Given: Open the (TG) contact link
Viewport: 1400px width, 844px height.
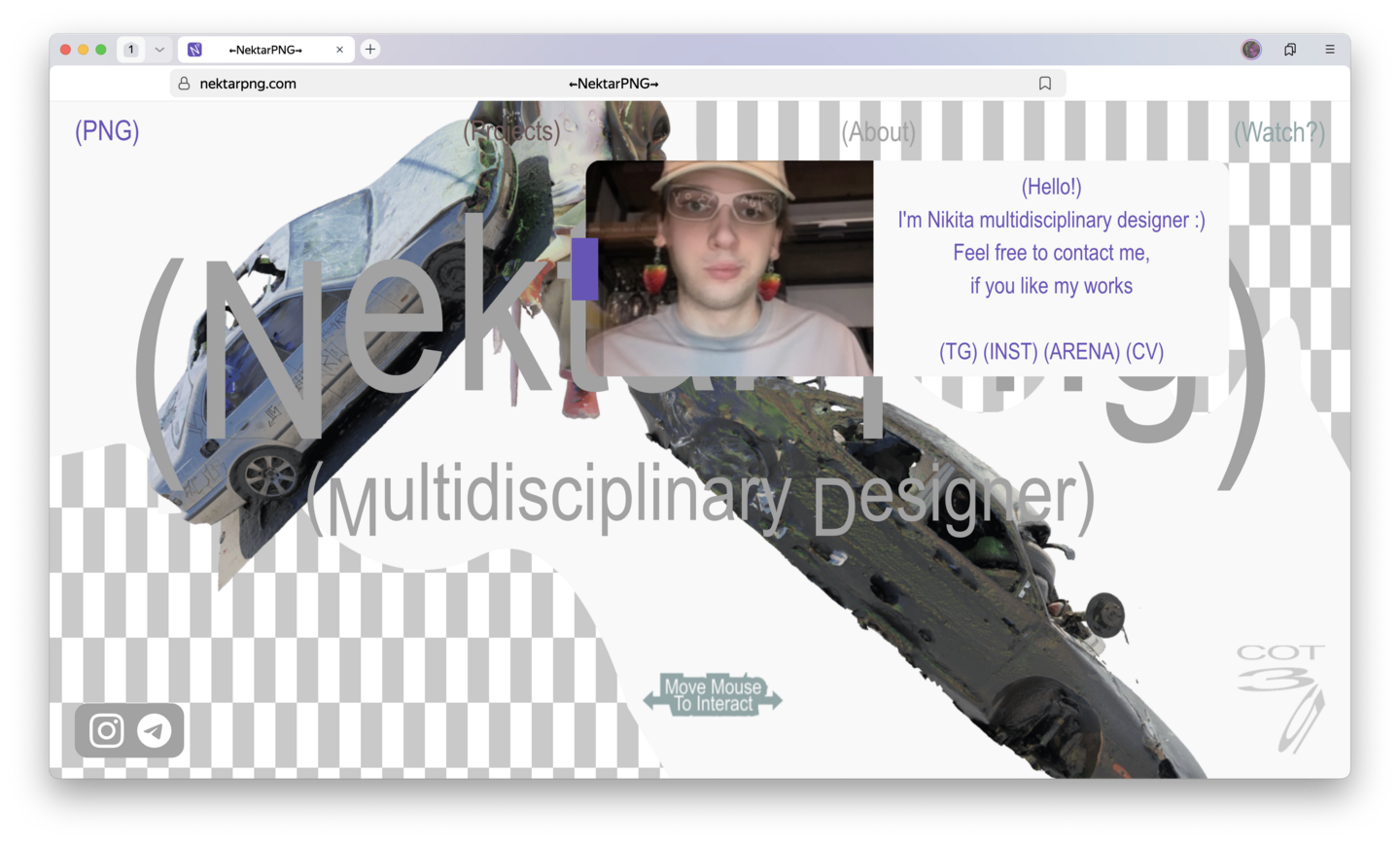Looking at the screenshot, I should pyautogui.click(x=959, y=352).
